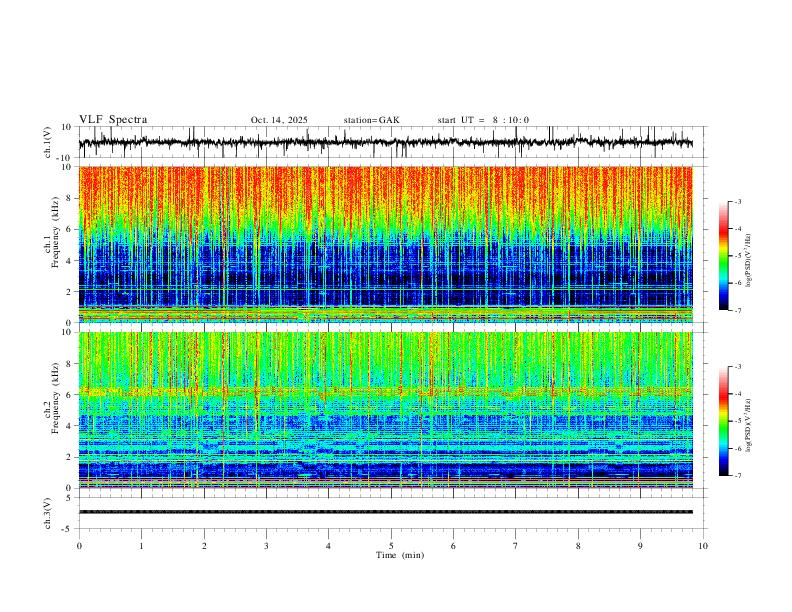Click the "start UT = 8 :10: 0" text
This screenshot has width=792, height=612.
(483, 120)
